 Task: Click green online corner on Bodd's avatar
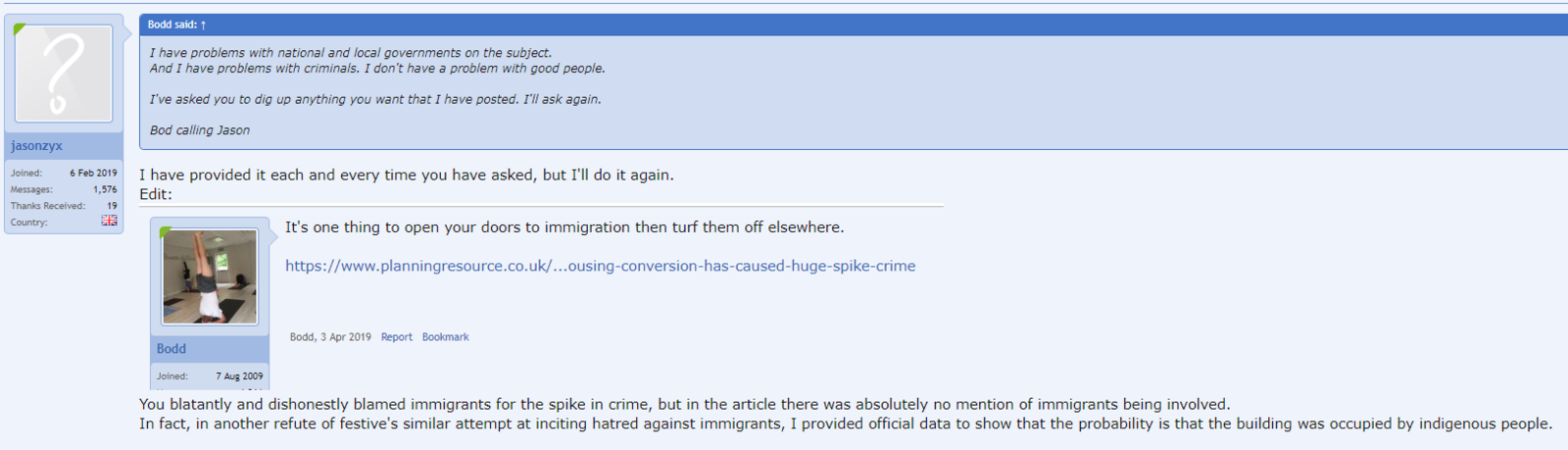pyautogui.click(x=165, y=232)
